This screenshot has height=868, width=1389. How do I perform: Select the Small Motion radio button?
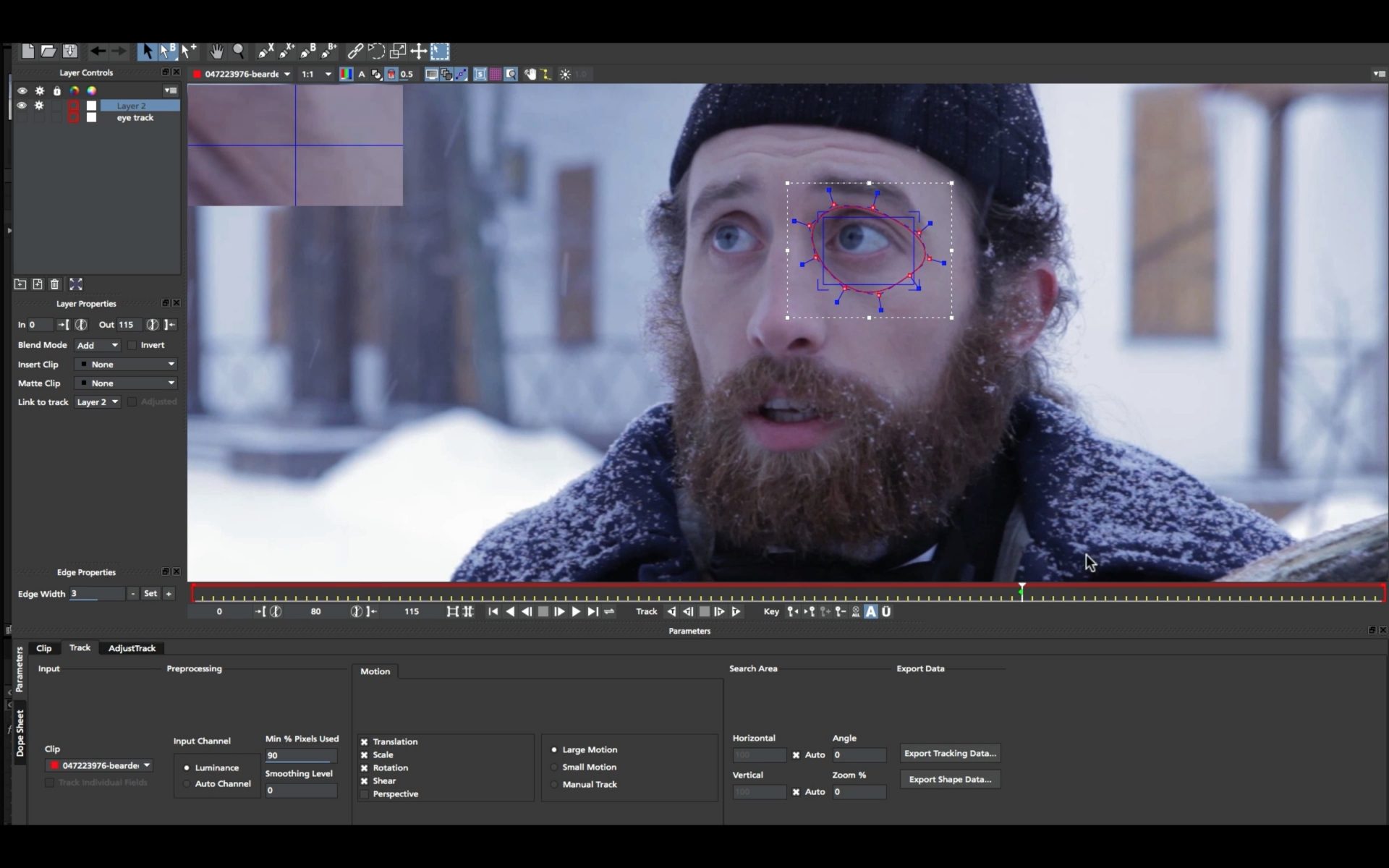click(554, 767)
